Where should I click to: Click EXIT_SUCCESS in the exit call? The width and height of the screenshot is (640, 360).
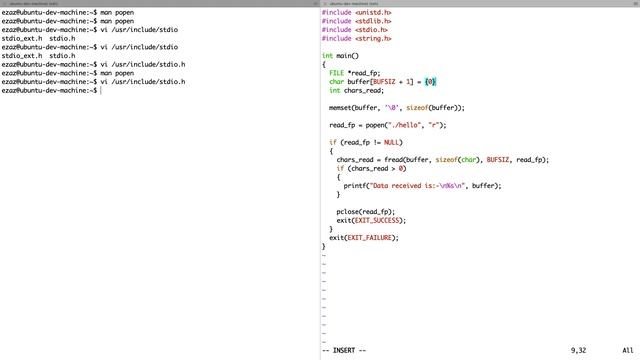point(377,220)
